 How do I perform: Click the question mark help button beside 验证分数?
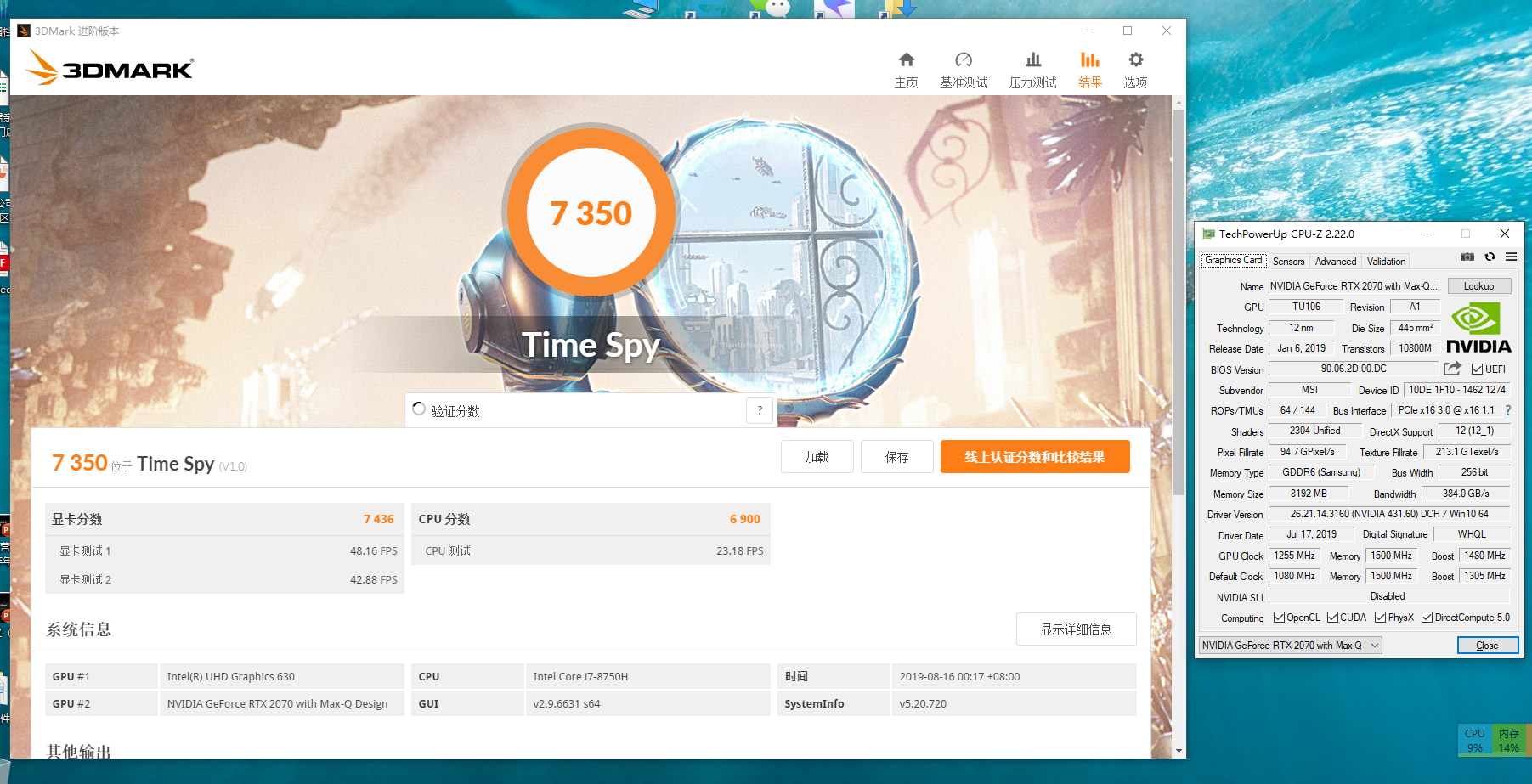click(x=760, y=410)
